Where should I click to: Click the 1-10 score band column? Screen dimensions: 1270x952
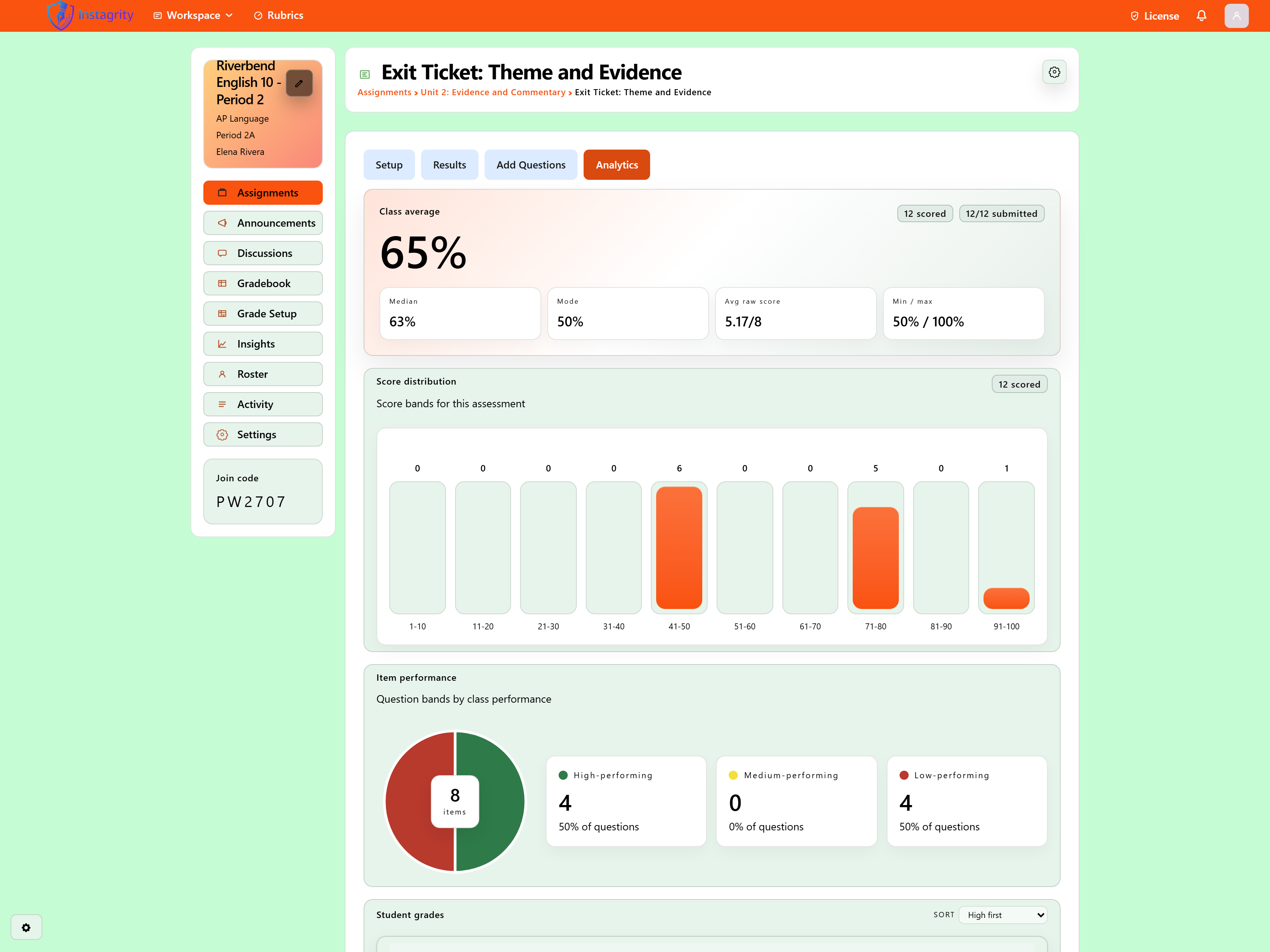417,547
